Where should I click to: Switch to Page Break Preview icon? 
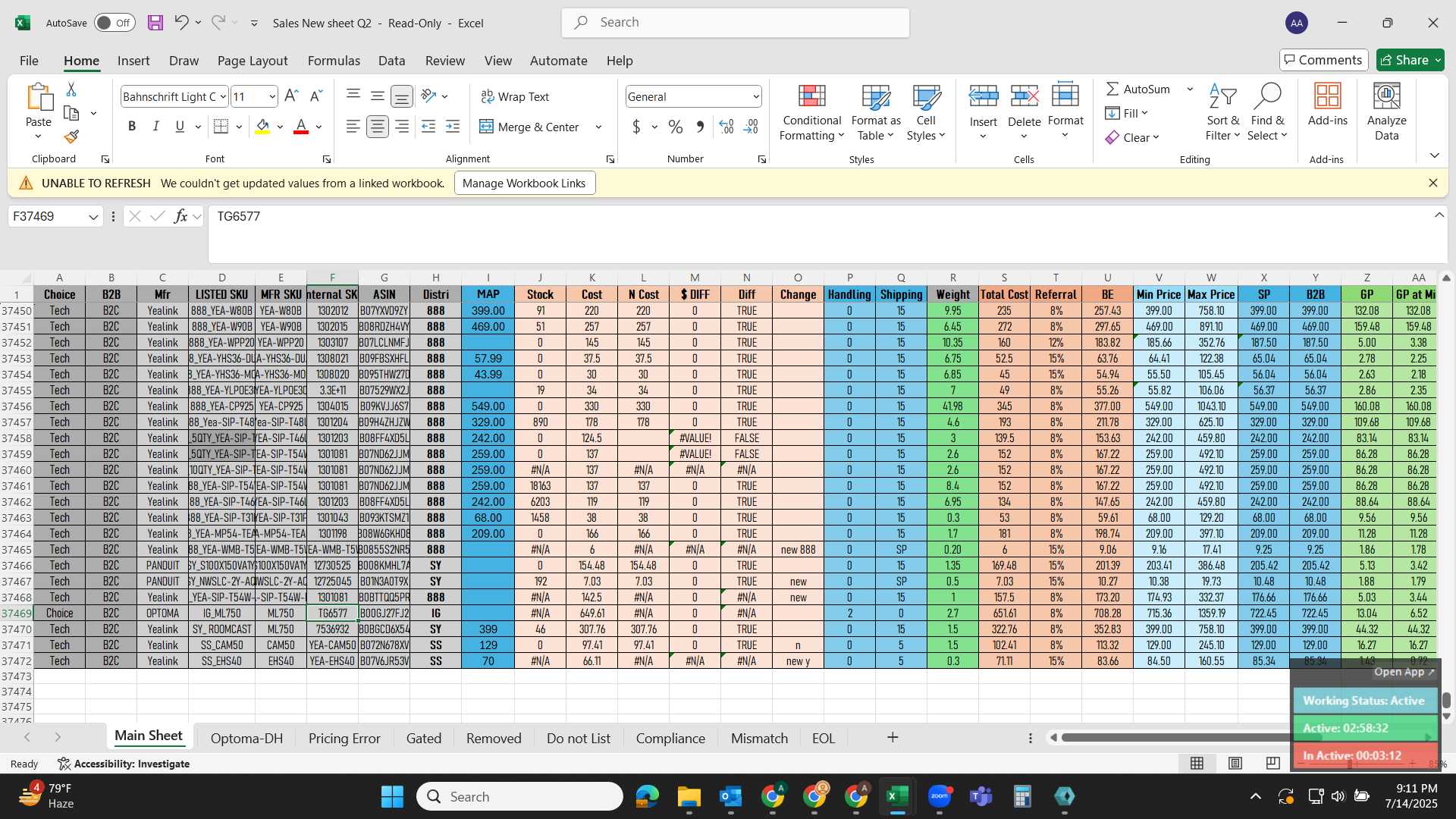tap(1272, 763)
